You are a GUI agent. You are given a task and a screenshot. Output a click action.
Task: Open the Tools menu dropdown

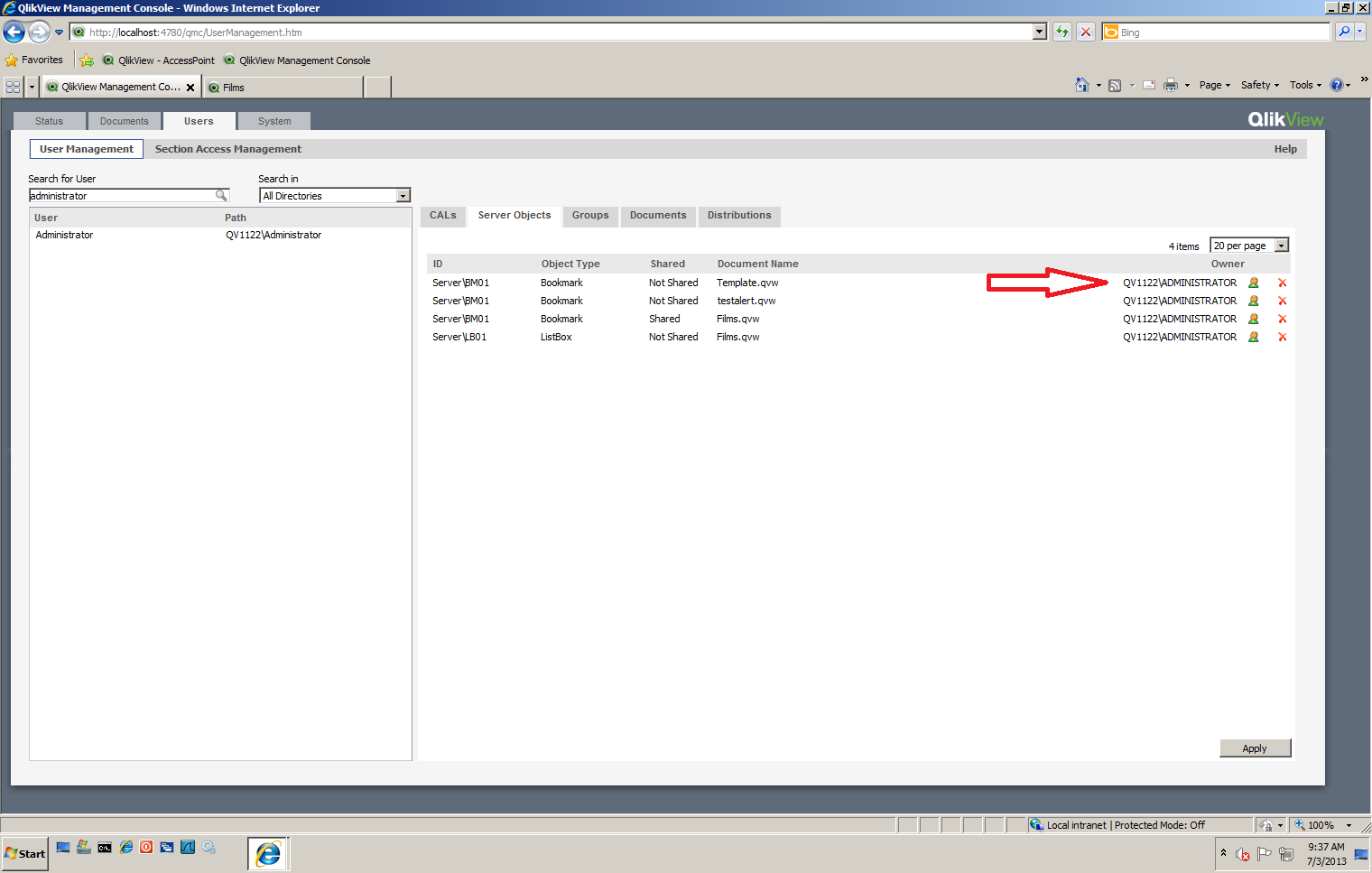coord(1305,85)
